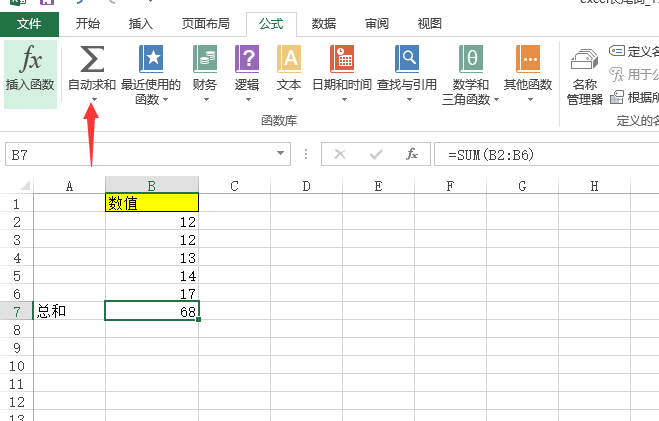Click Use in Formula (用于公式) icon

click(617, 75)
